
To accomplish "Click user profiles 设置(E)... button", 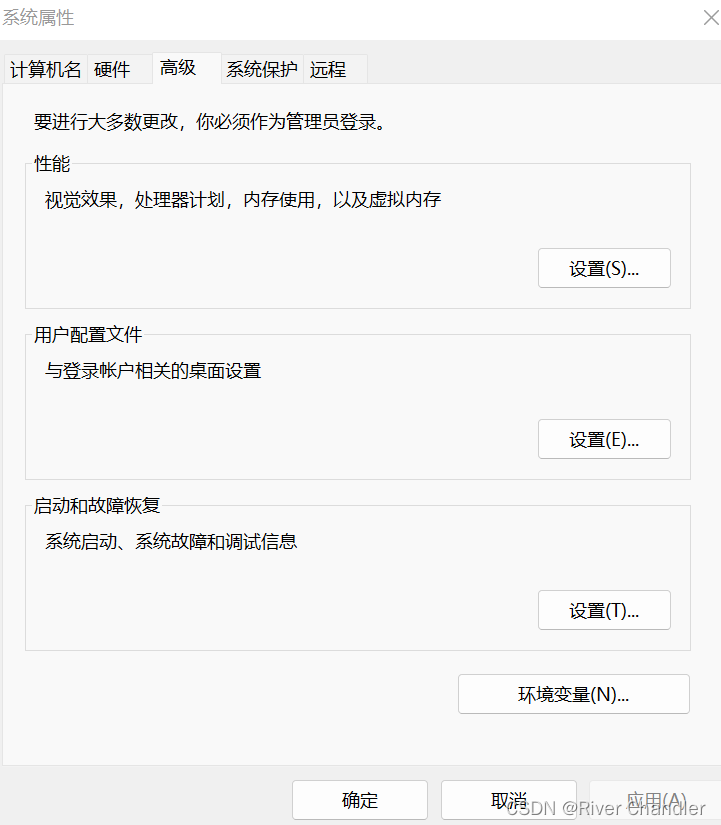I will [x=604, y=439].
